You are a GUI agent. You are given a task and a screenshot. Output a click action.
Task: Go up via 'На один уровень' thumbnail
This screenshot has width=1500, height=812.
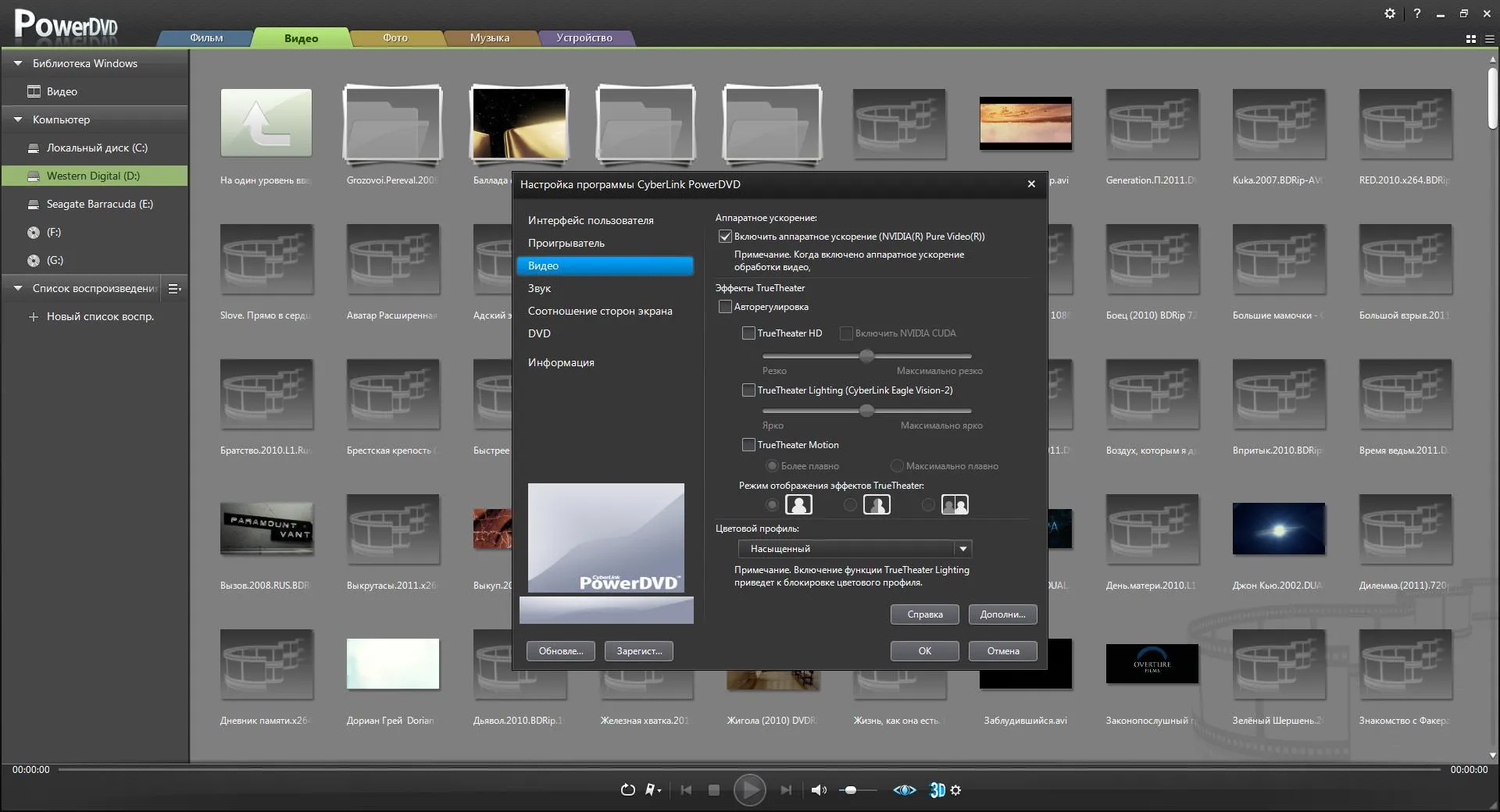tap(266, 123)
